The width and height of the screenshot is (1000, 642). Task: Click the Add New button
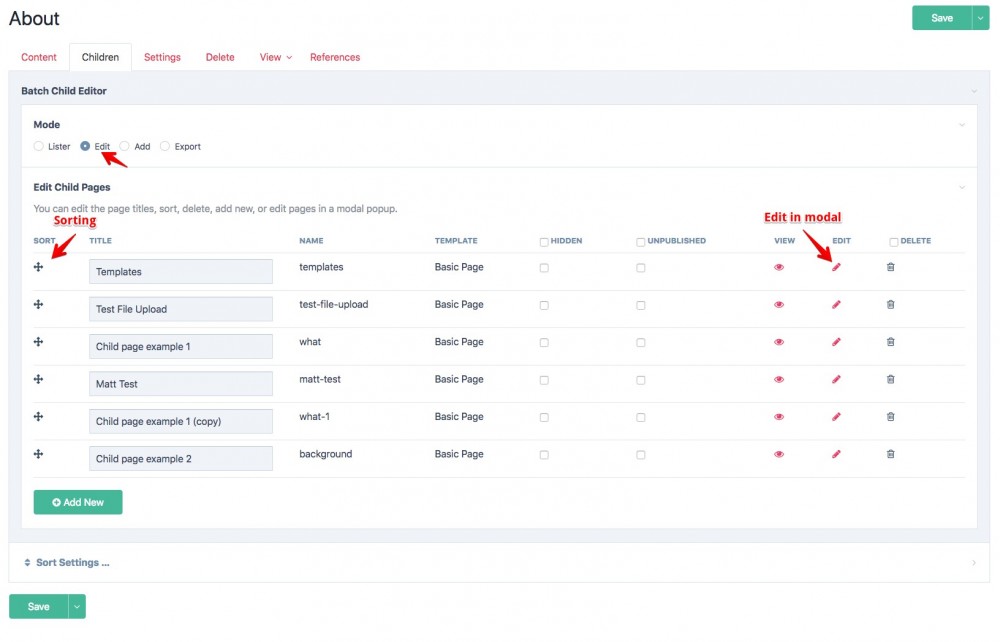pyautogui.click(x=78, y=502)
